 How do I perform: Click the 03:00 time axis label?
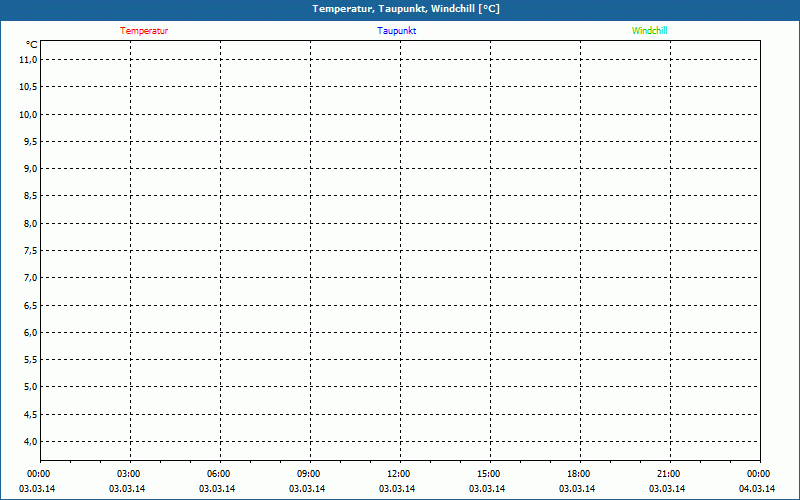coord(129,474)
